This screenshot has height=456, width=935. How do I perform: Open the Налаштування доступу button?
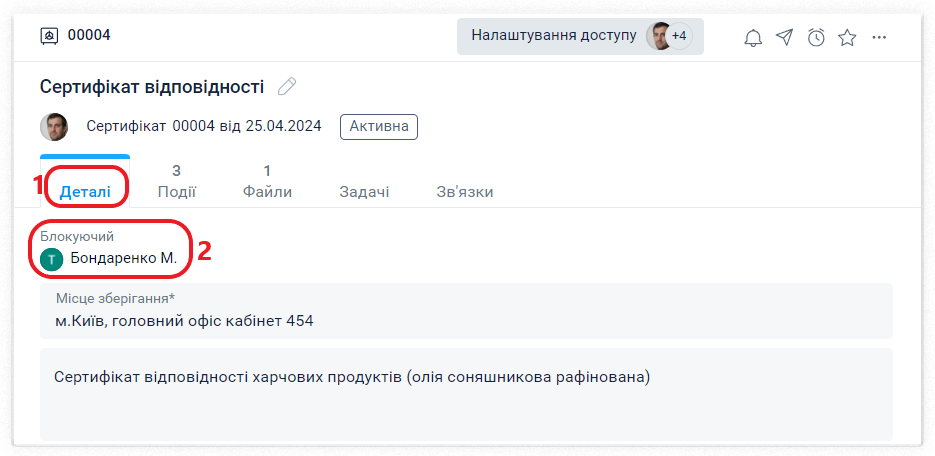click(553, 36)
